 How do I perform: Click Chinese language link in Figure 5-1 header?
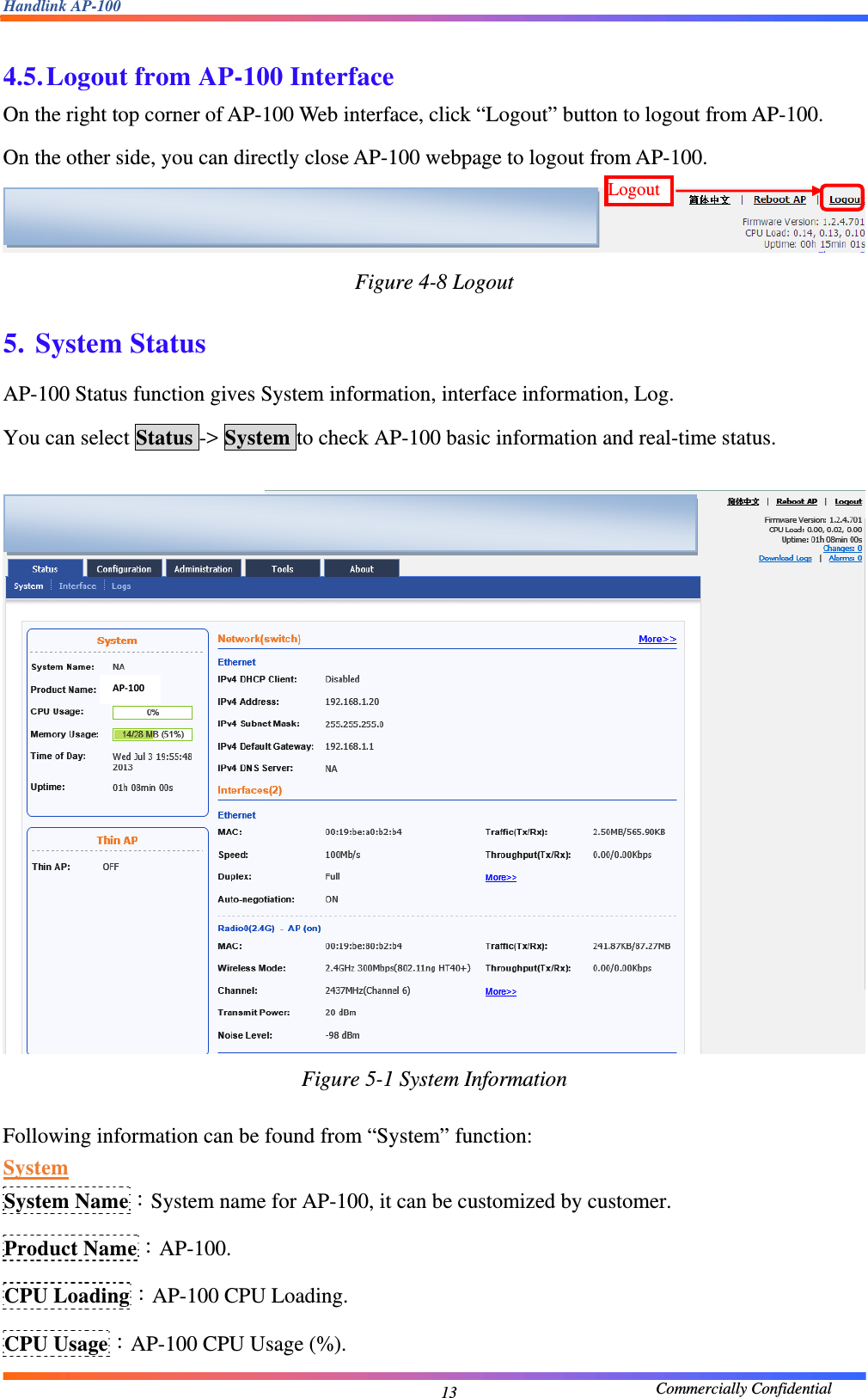click(x=743, y=501)
